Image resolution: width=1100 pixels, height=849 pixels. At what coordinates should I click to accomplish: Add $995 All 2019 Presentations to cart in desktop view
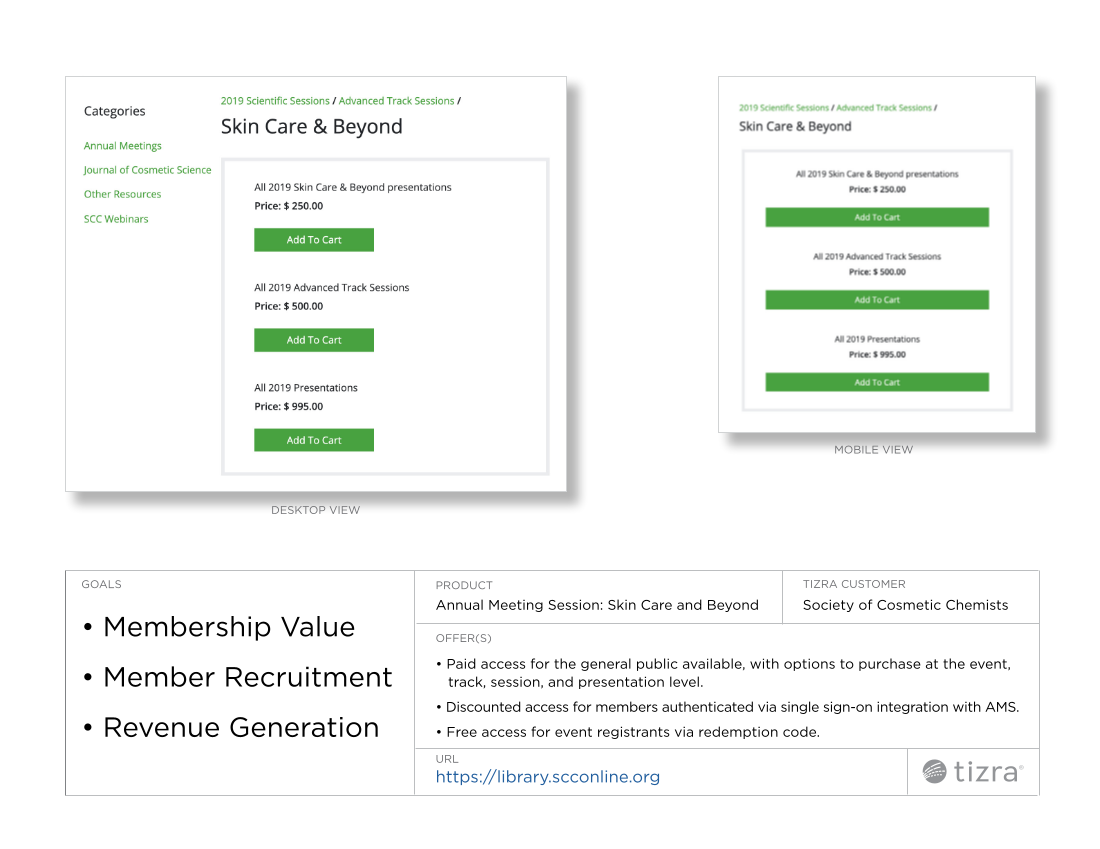point(314,440)
